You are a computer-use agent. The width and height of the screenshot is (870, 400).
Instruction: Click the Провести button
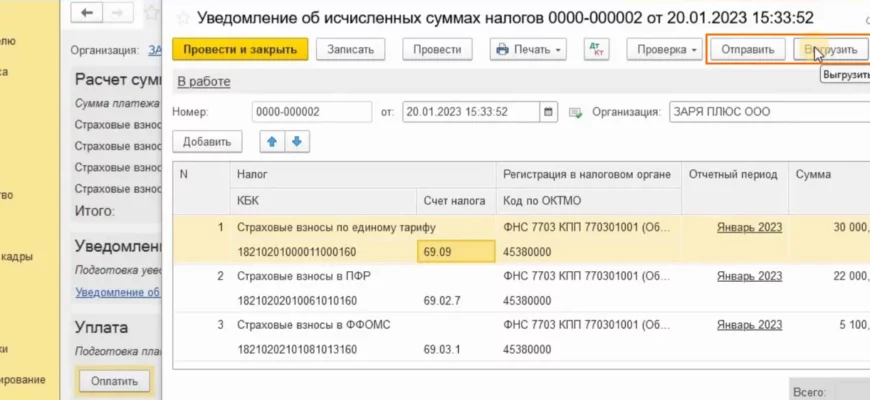click(x=437, y=49)
